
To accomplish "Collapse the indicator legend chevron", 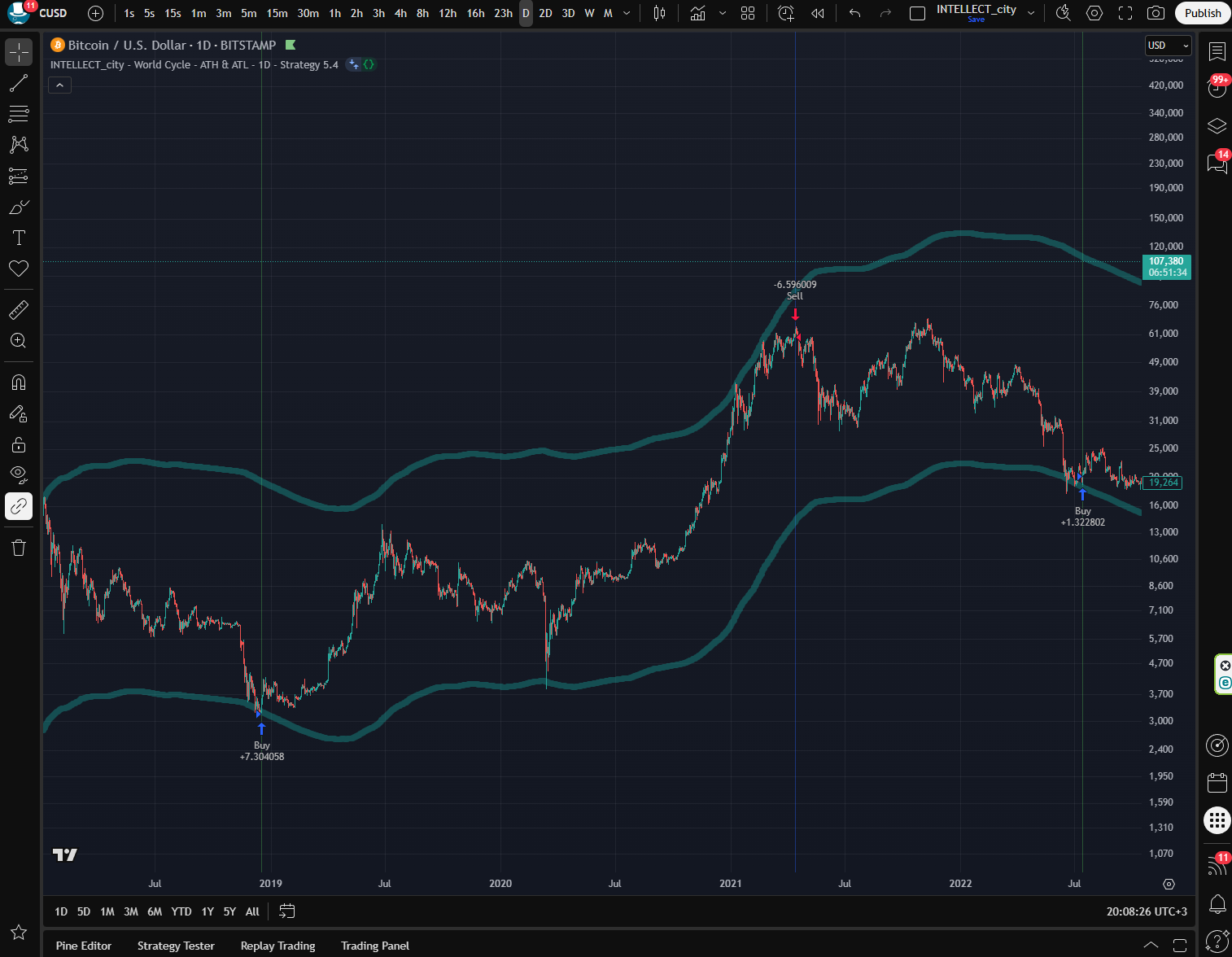I will (59, 85).
